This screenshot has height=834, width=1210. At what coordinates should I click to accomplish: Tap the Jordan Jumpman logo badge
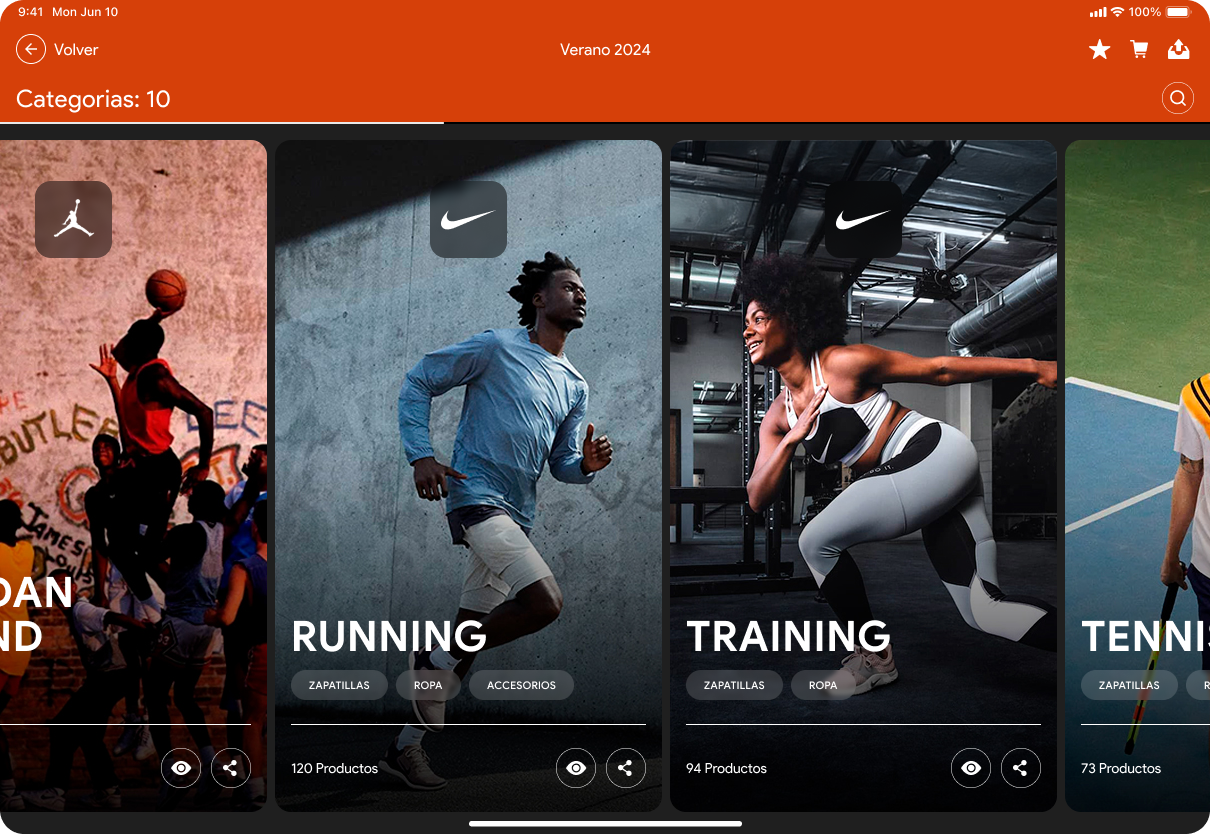tap(74, 219)
